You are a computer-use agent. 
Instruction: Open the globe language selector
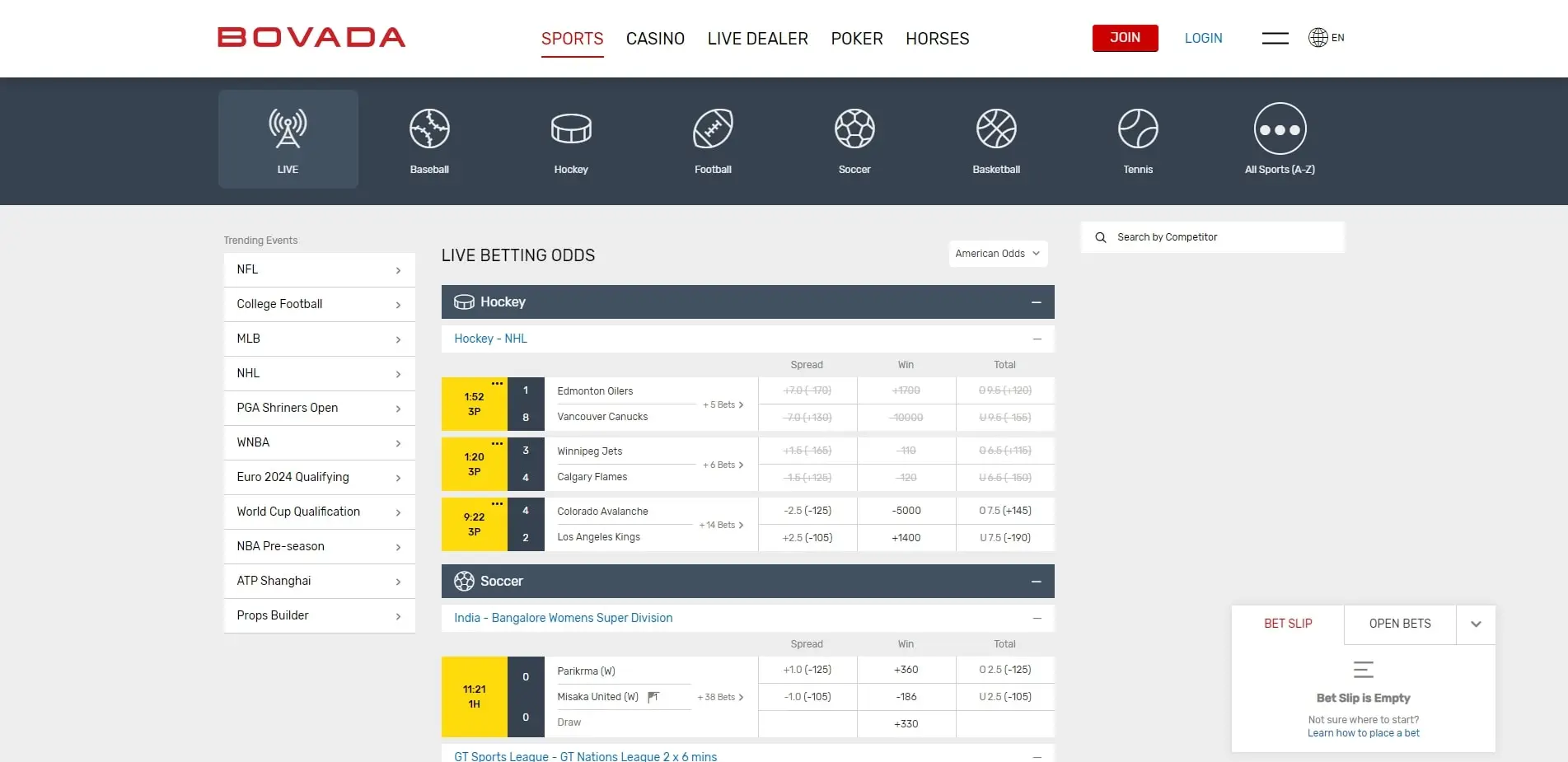[1317, 37]
